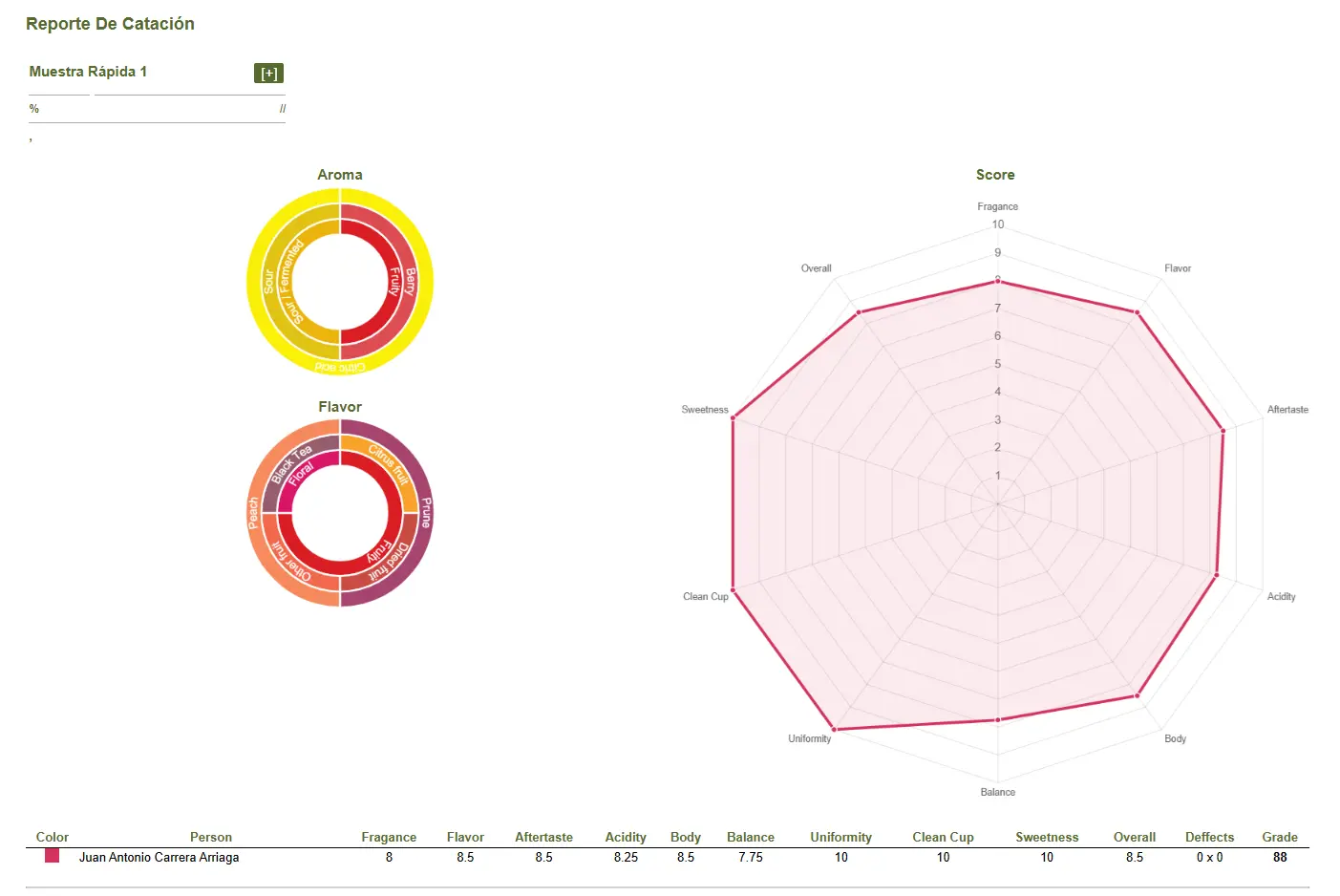
Task: Click the Balance data point on radar chart
Action: click(x=998, y=720)
